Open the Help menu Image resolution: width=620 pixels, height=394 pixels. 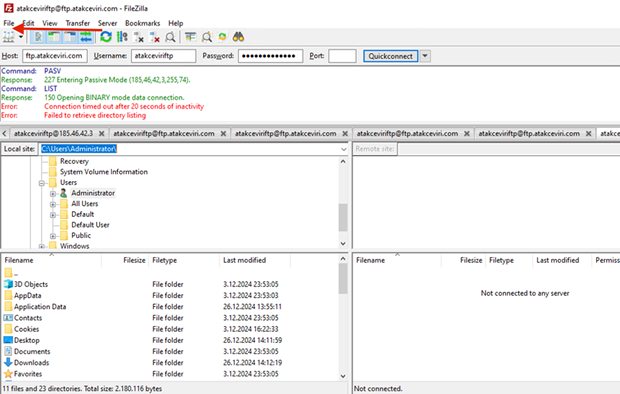176,23
